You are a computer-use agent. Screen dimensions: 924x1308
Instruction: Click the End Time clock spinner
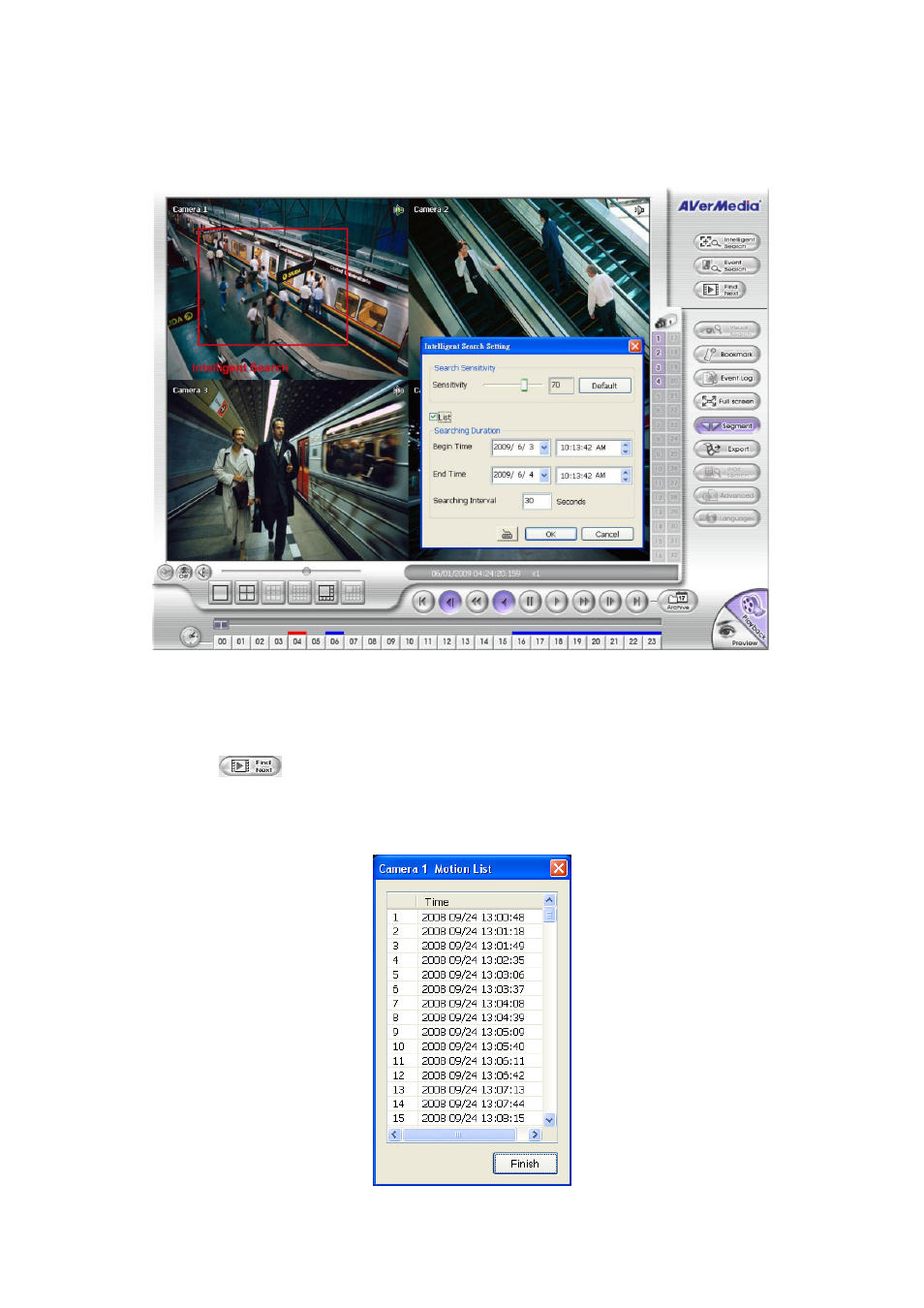tap(626, 476)
